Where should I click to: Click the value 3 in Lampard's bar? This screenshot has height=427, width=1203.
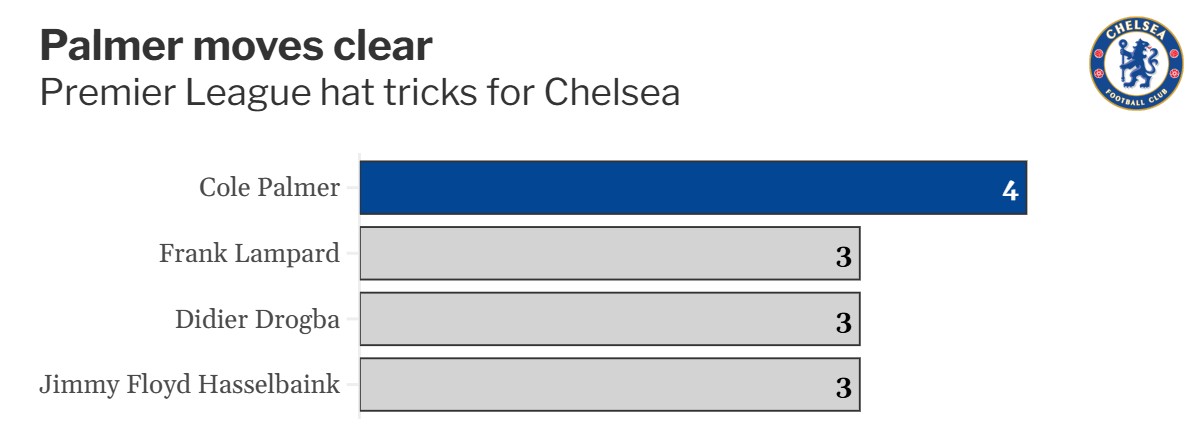coord(843,257)
